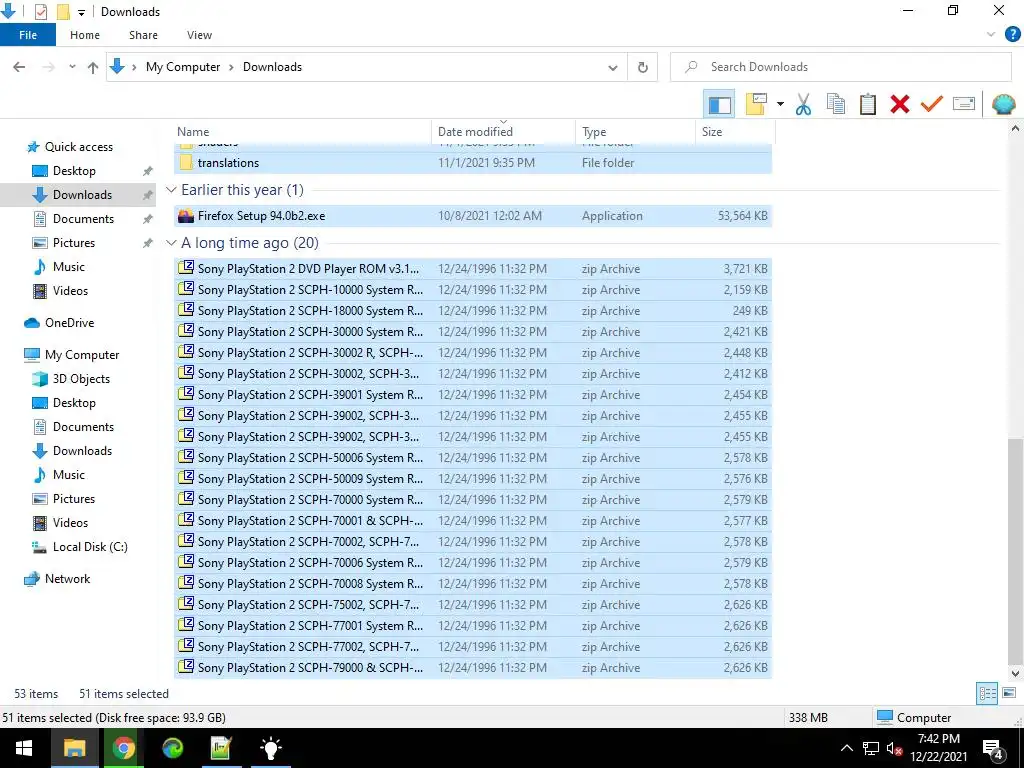1024x768 pixels.
Task: Open the ribbon help question mark
Action: coord(1012,35)
